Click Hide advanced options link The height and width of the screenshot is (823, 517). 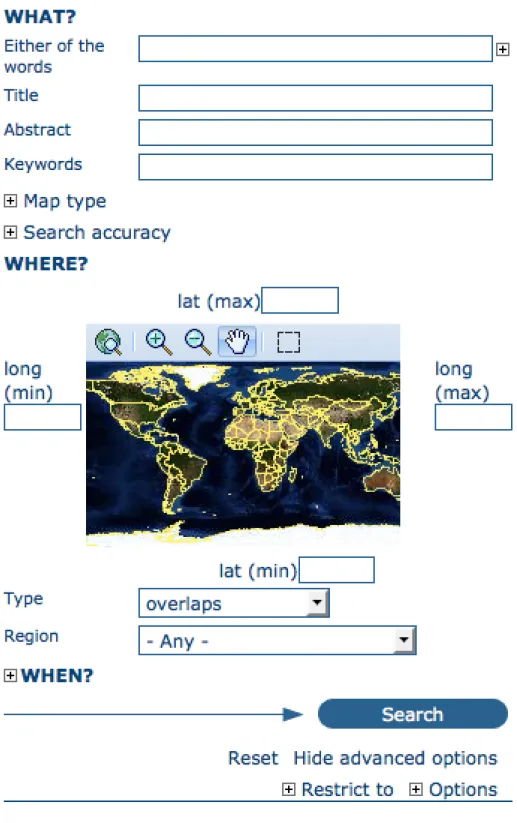395,758
